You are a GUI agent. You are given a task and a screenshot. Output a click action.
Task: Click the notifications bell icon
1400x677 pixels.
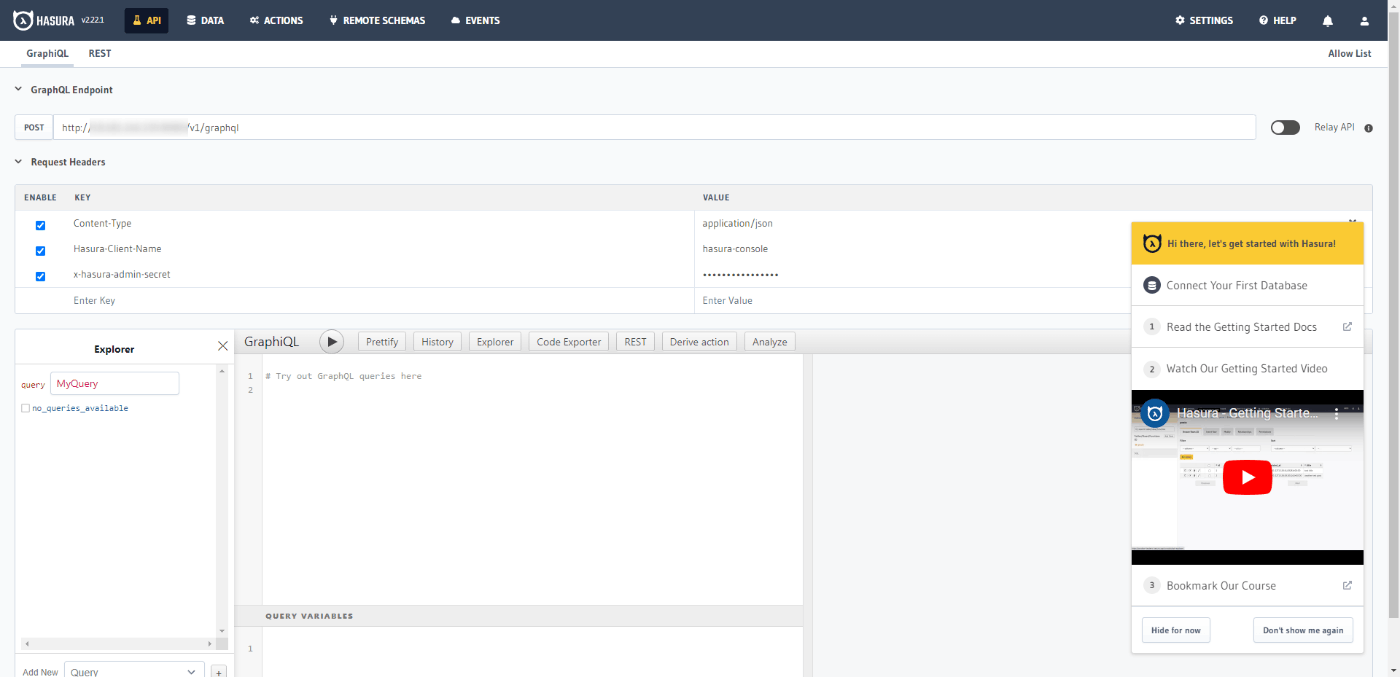tap(1328, 21)
